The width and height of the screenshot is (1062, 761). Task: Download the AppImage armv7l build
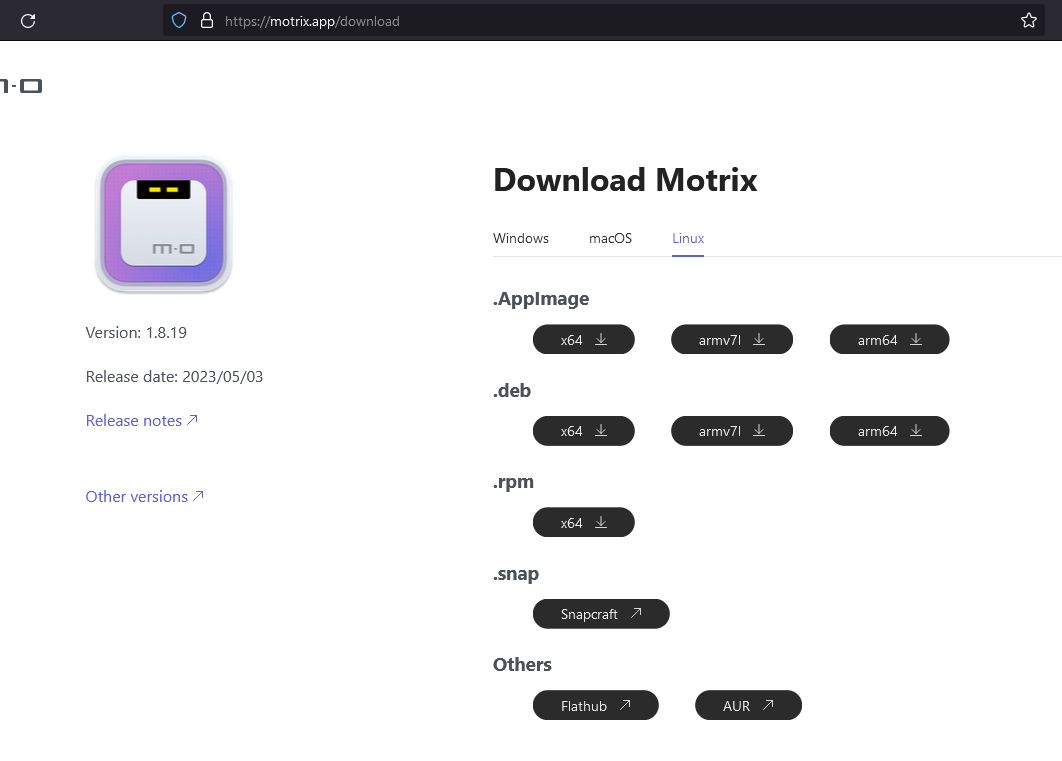pyautogui.click(x=731, y=339)
